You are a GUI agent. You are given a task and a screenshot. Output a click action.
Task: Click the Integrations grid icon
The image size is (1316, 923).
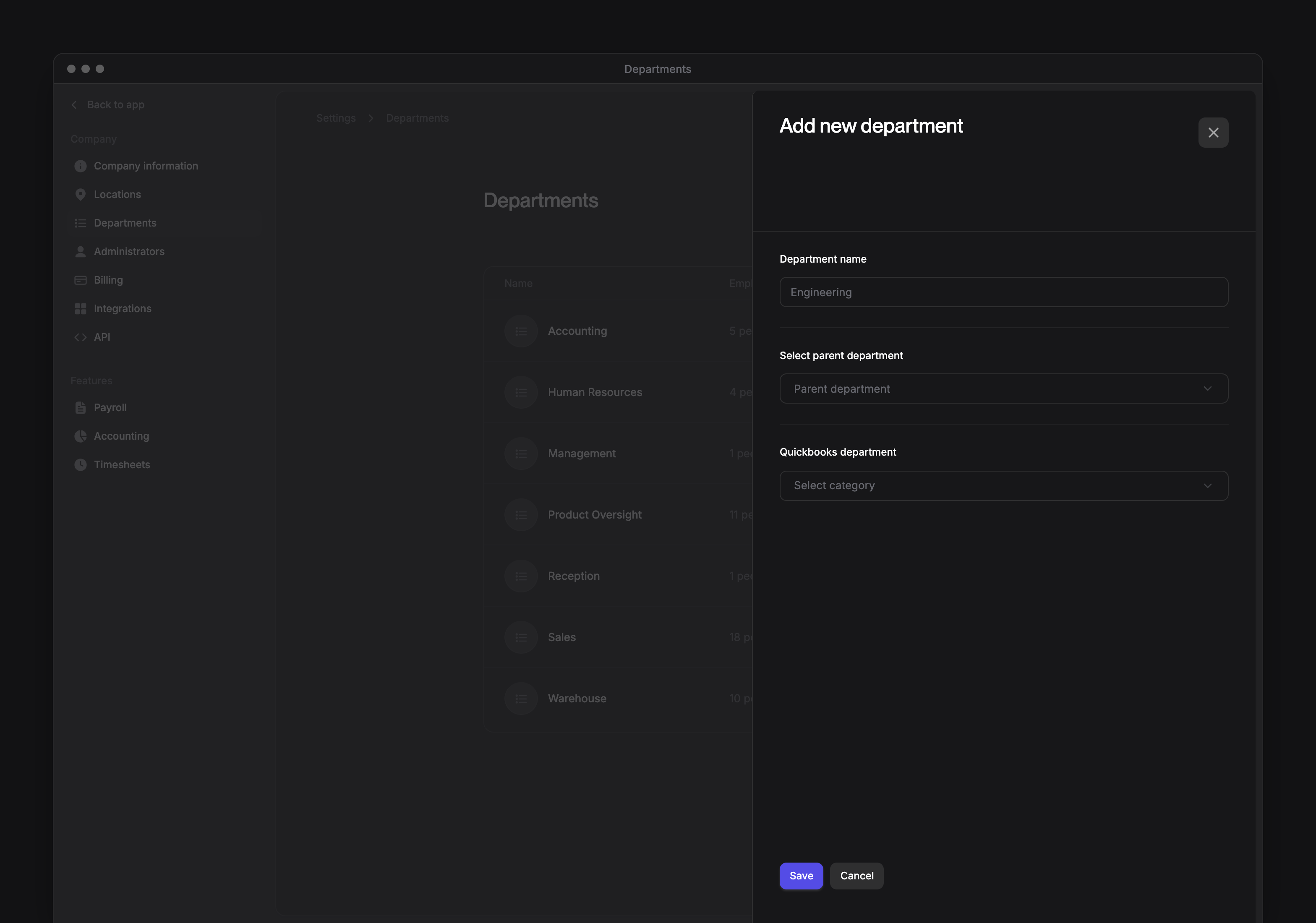point(80,309)
